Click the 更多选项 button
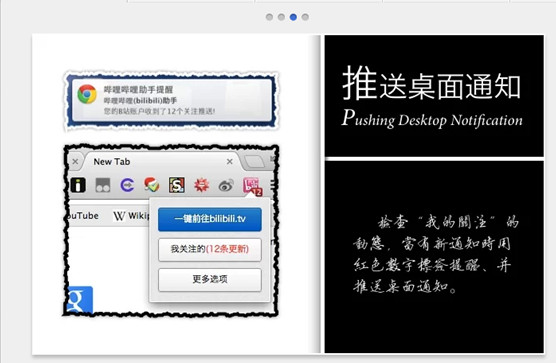The height and width of the screenshot is (363, 556). click(x=210, y=280)
